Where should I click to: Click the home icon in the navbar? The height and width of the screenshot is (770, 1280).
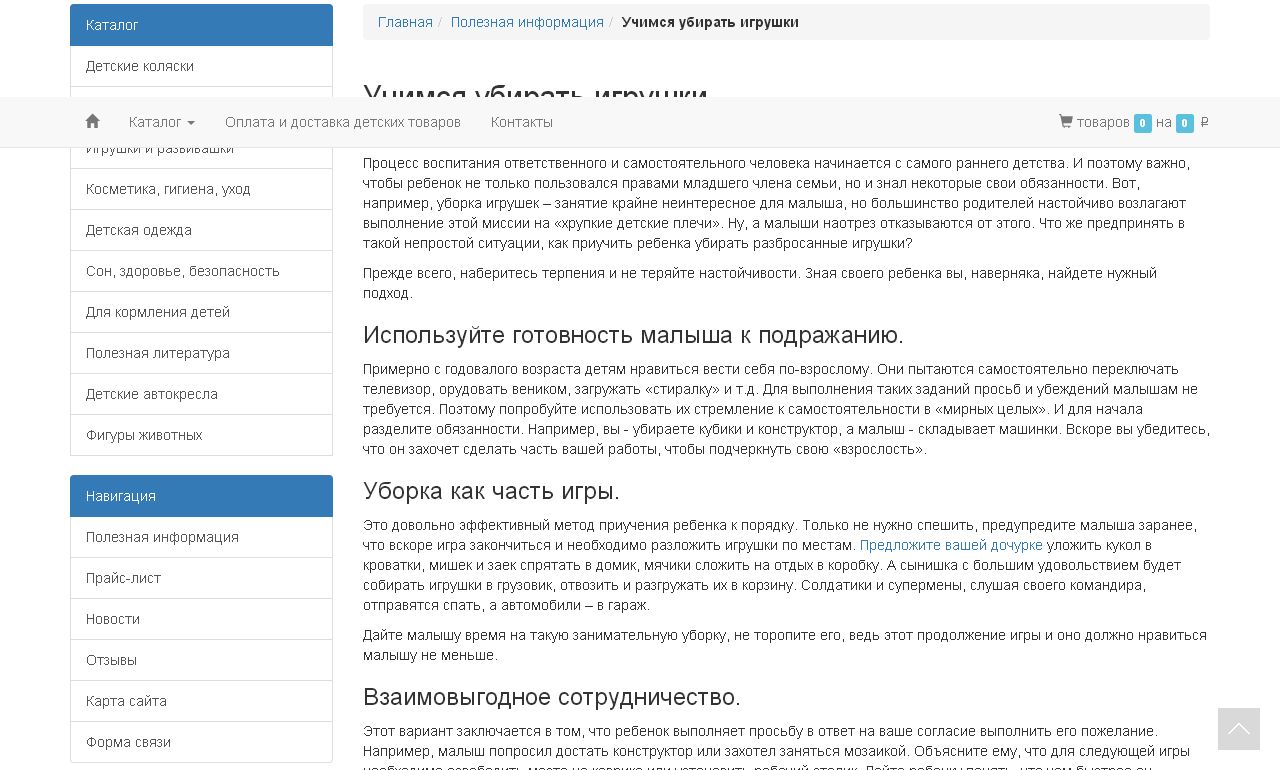pos(92,122)
